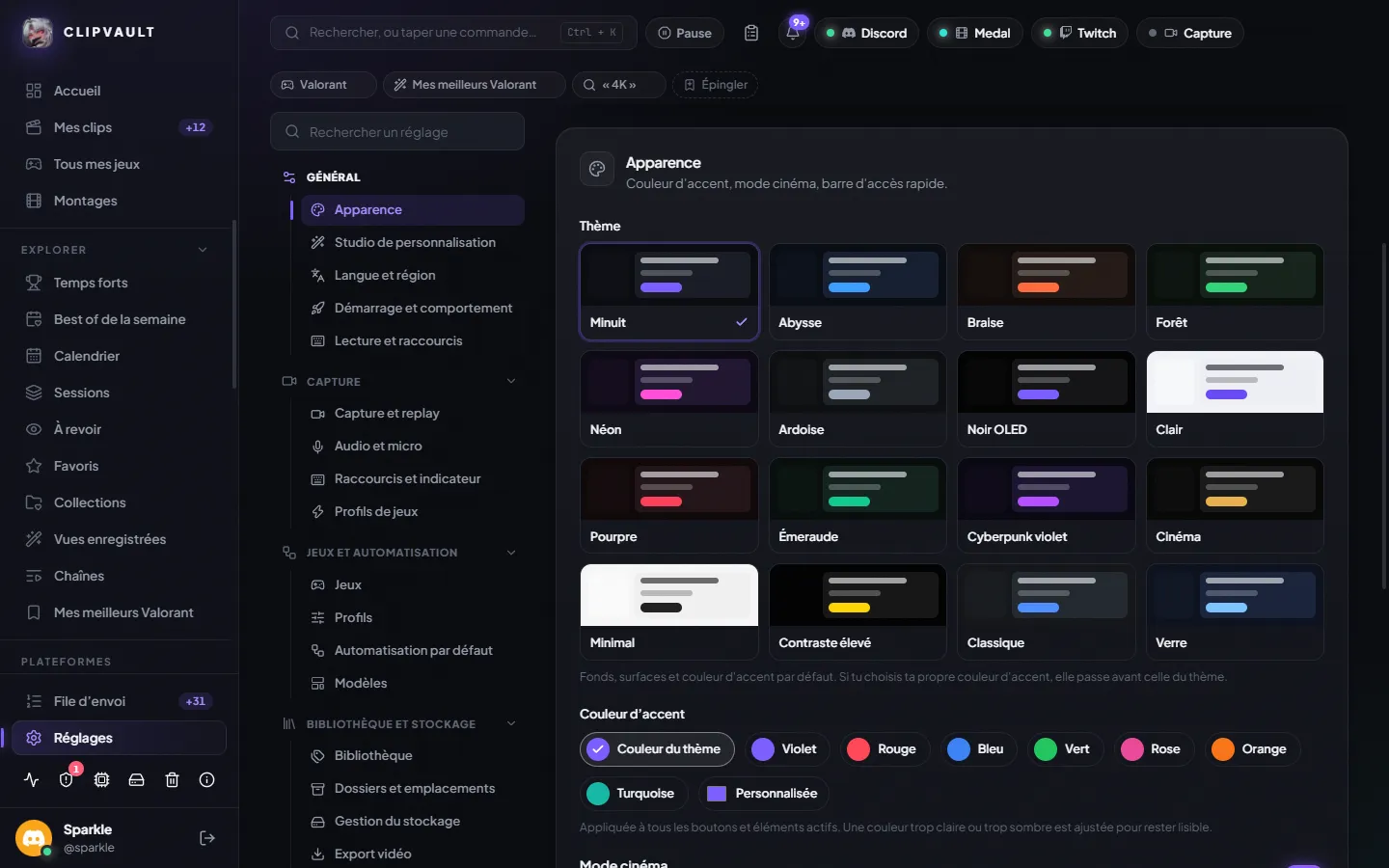Open Gestion du stockage settings

(413, 822)
